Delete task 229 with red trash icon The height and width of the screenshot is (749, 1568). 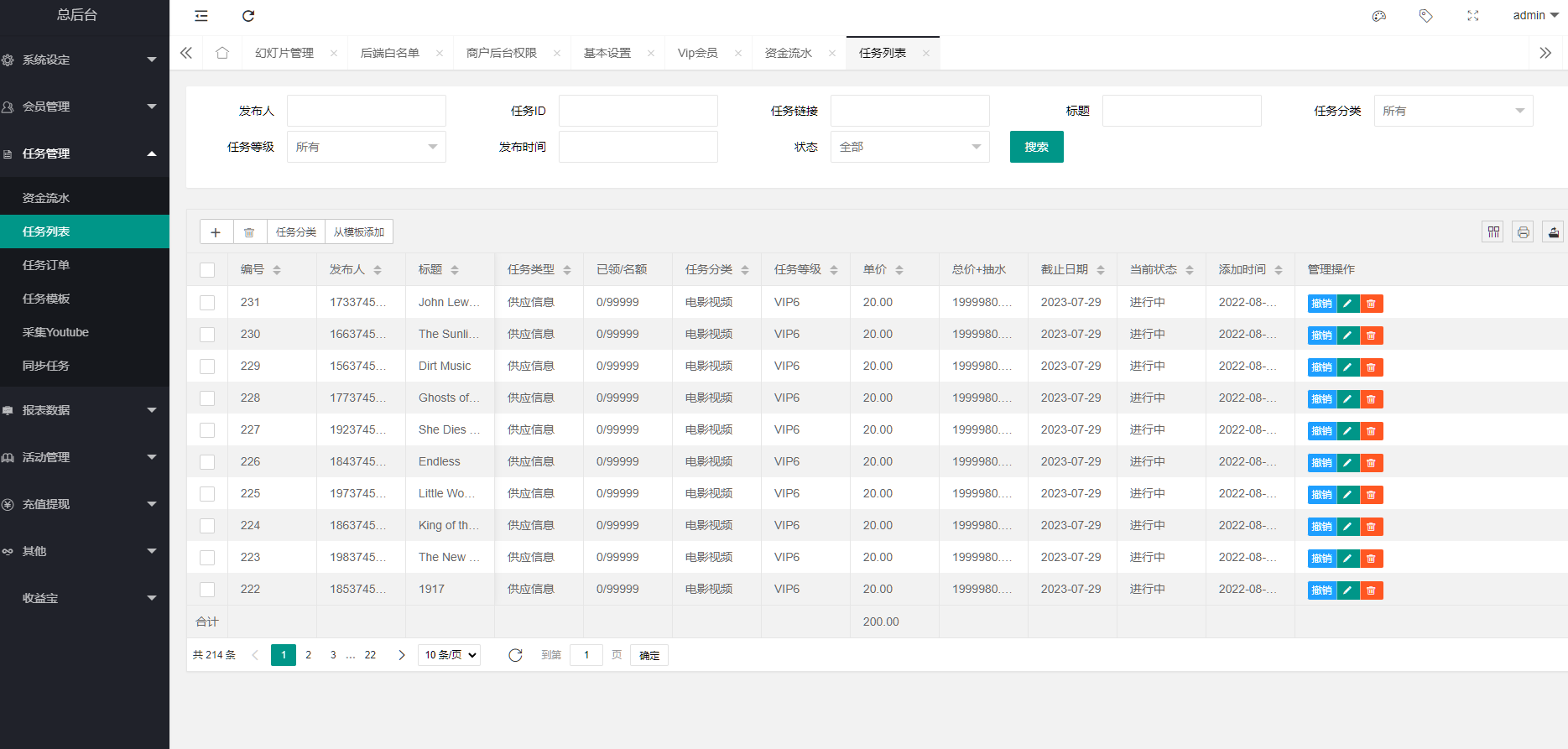click(1371, 367)
